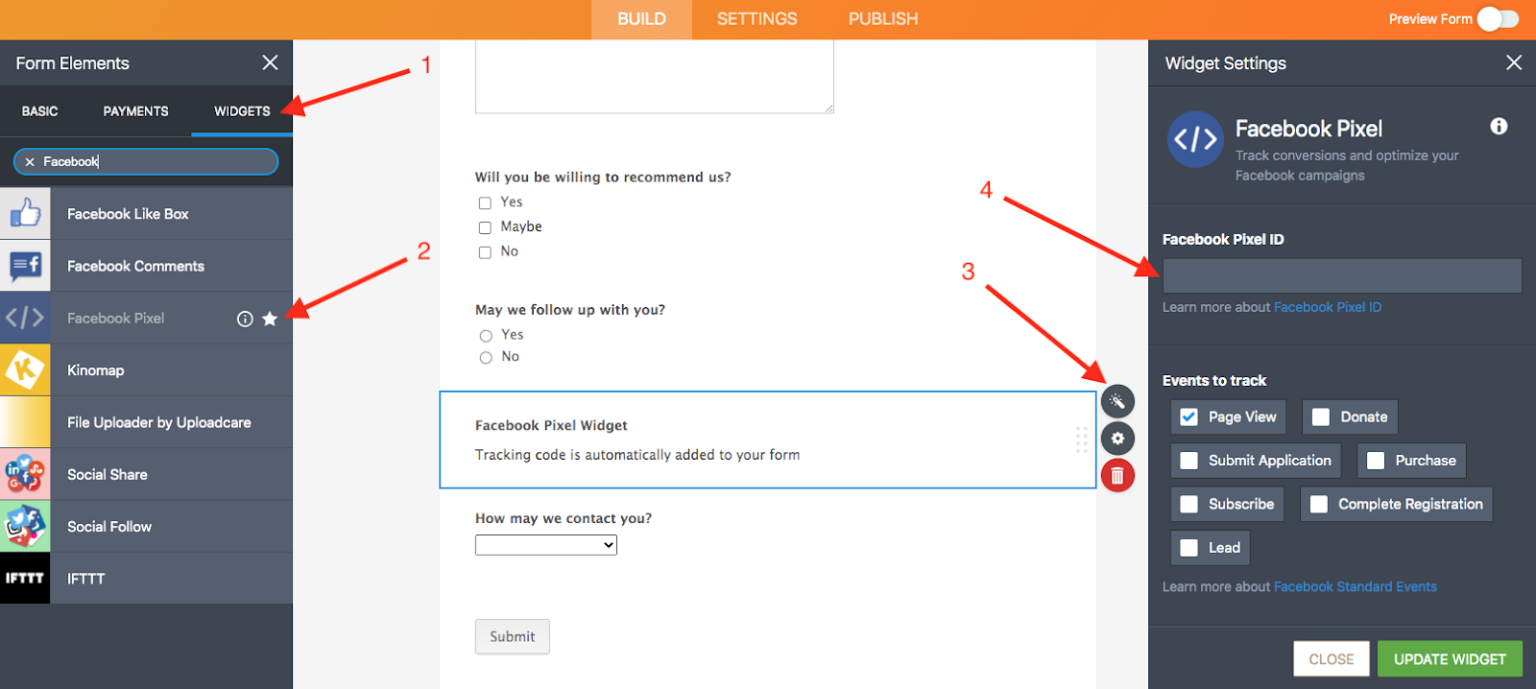Uncheck the Page View event
Image resolution: width=1536 pixels, height=689 pixels.
tap(1189, 416)
